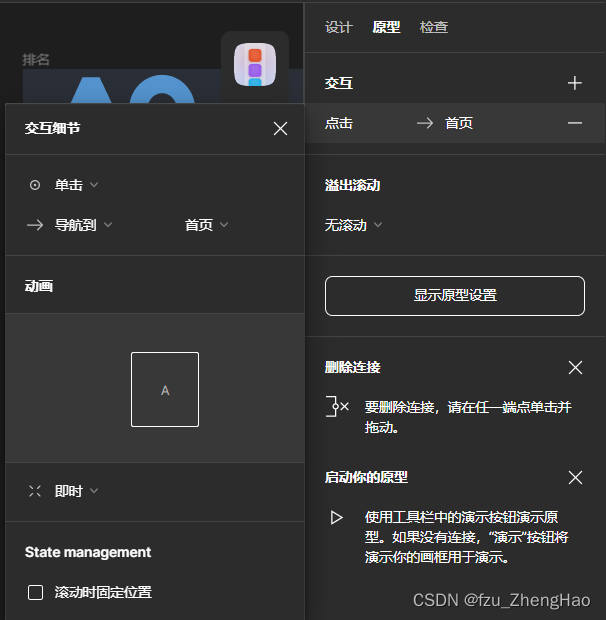Click the State management heading

[88, 552]
